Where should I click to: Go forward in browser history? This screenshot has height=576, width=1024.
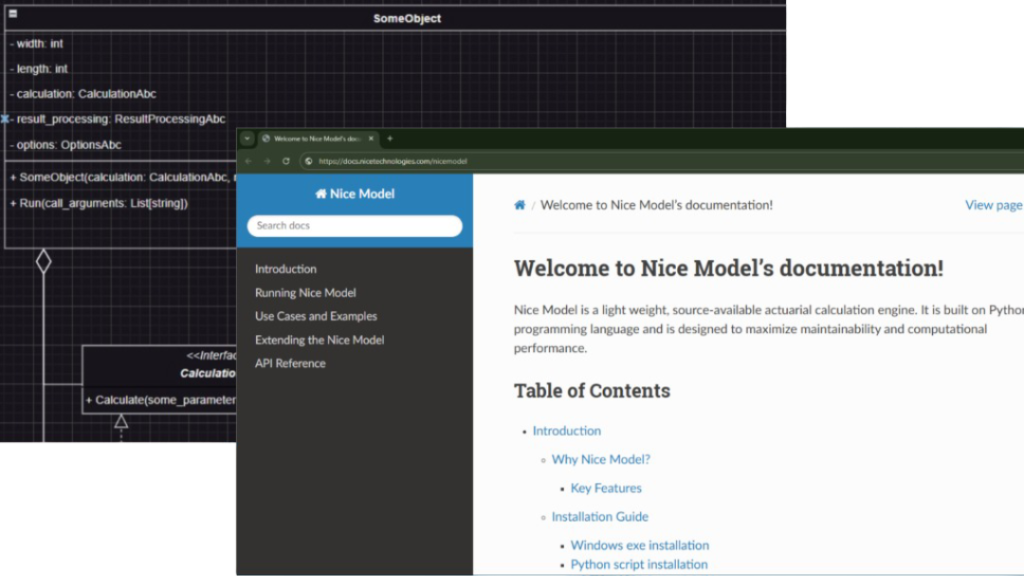point(267,161)
